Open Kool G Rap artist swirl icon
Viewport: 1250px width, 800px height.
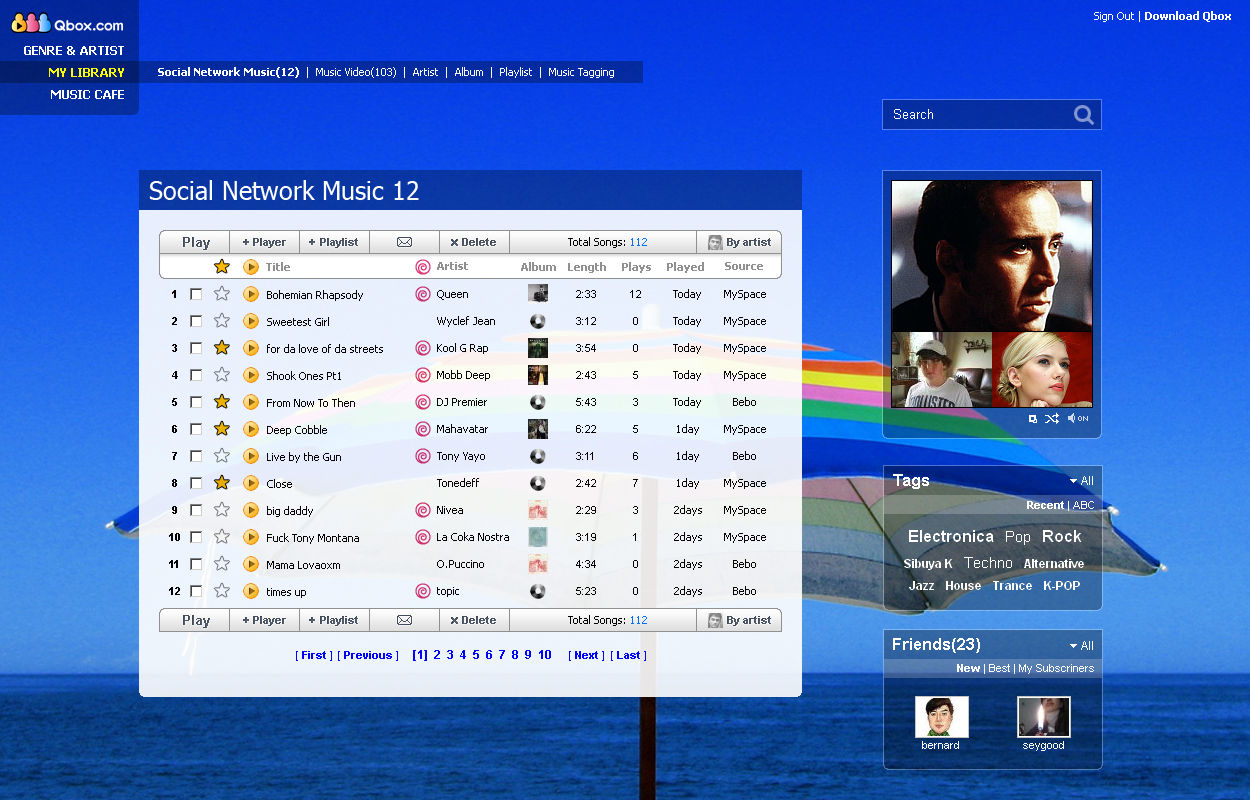pyautogui.click(x=423, y=348)
